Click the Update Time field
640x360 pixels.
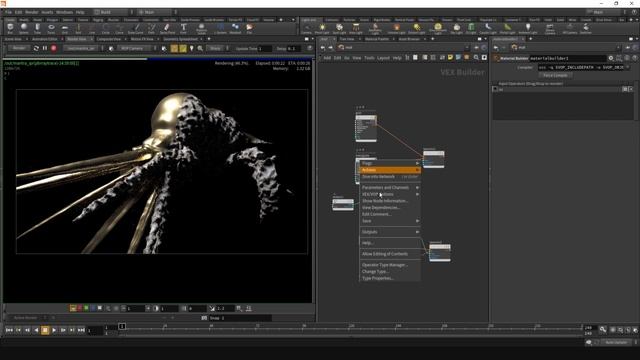[264, 49]
